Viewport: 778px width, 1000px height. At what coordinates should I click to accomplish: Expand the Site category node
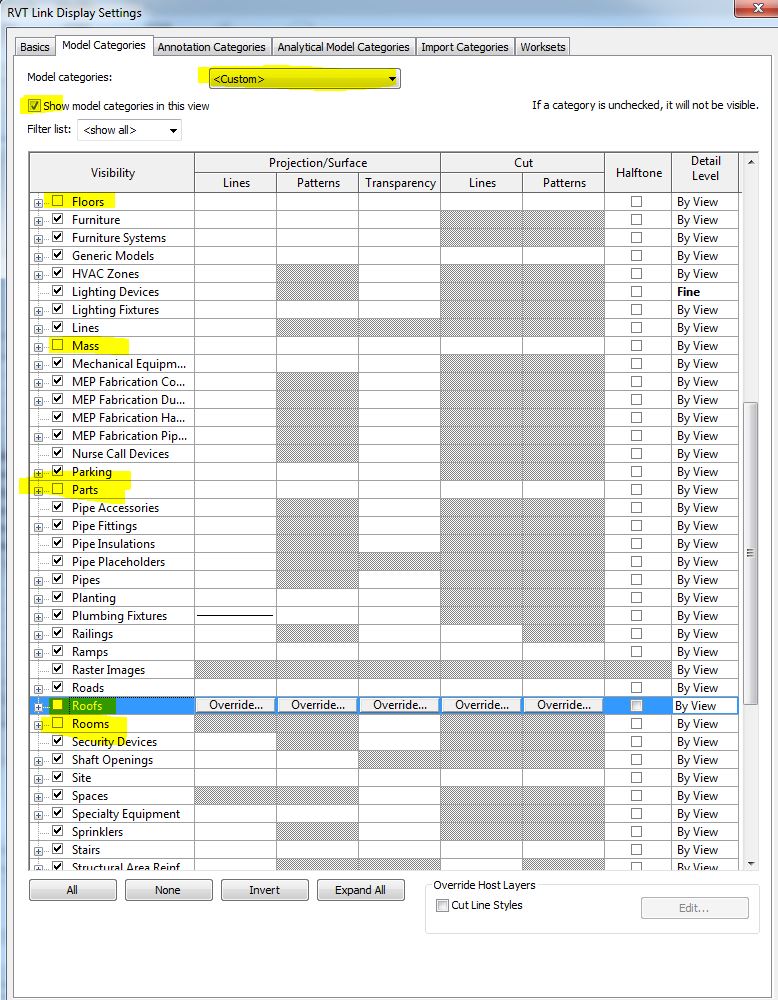38,779
